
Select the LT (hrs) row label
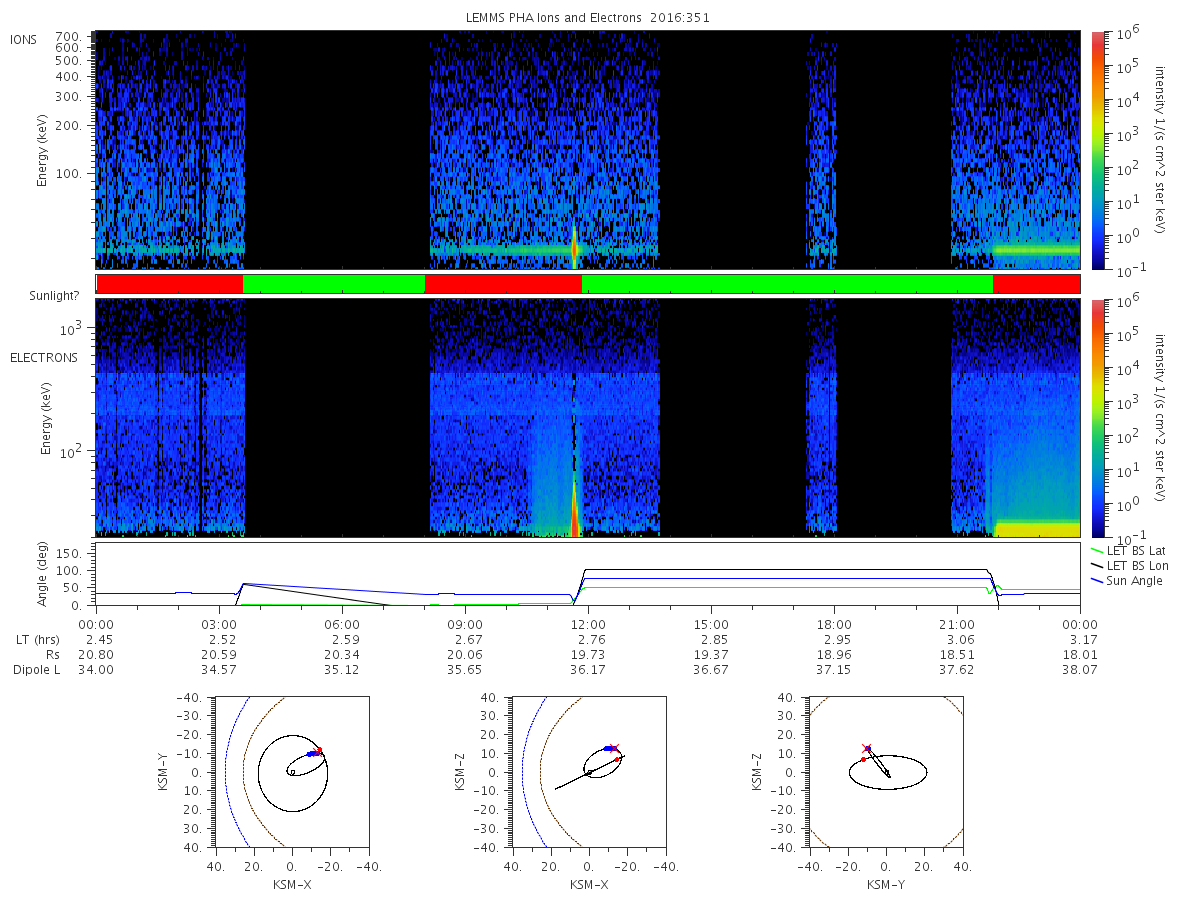(38, 640)
